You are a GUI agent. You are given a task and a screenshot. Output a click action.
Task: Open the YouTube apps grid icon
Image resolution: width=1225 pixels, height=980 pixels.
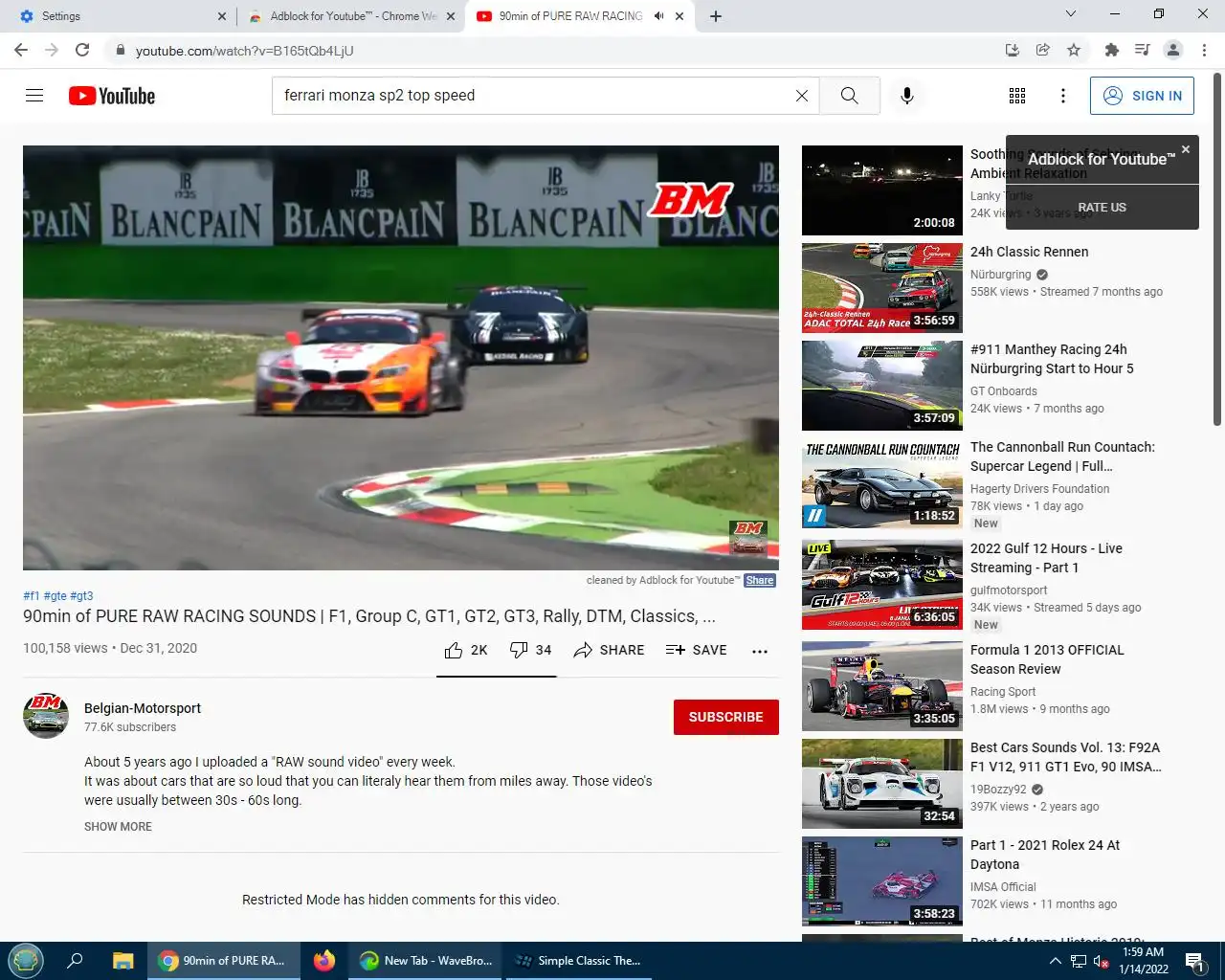coord(1017,96)
